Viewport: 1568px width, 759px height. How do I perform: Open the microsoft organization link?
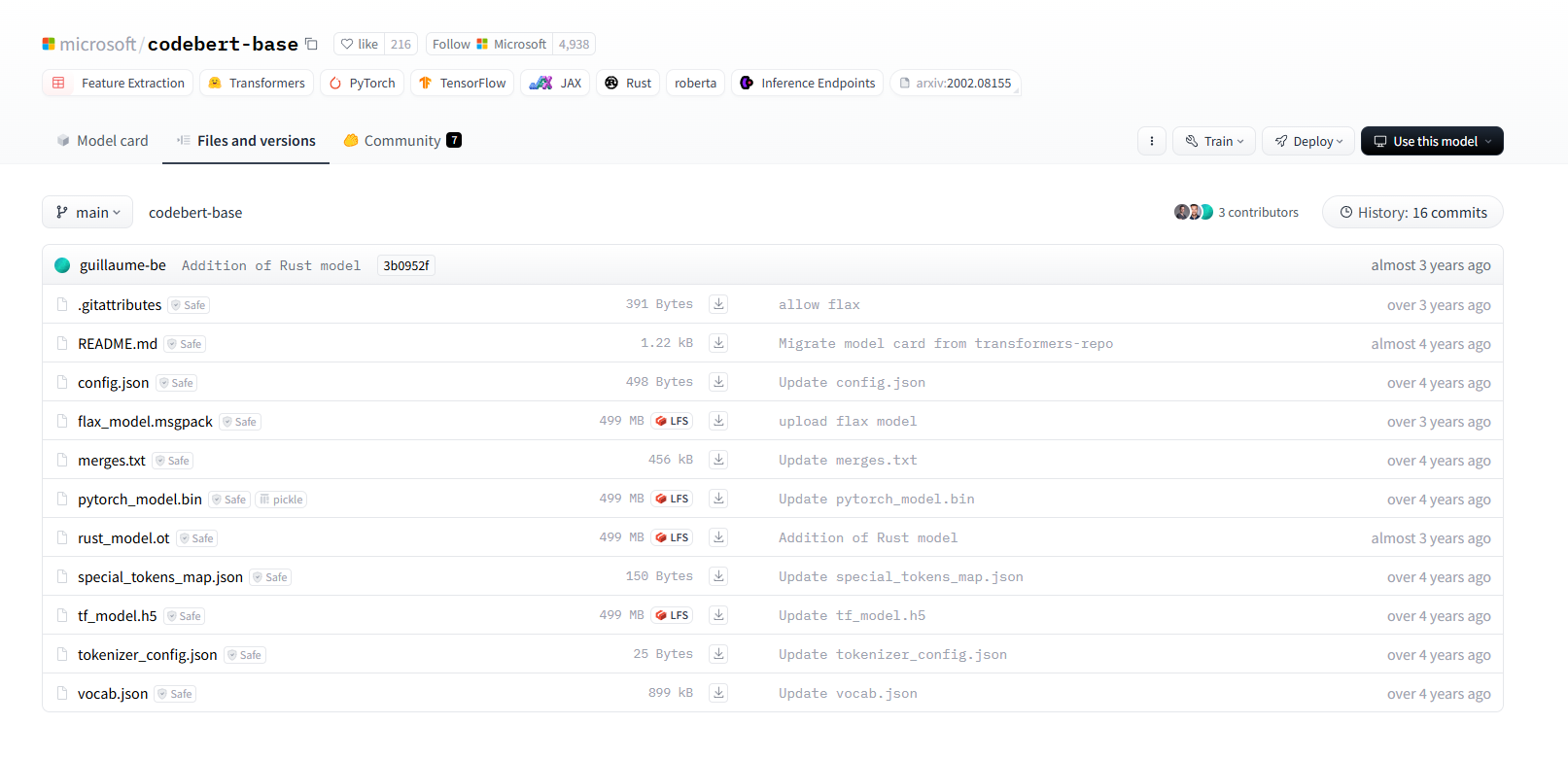point(98,44)
